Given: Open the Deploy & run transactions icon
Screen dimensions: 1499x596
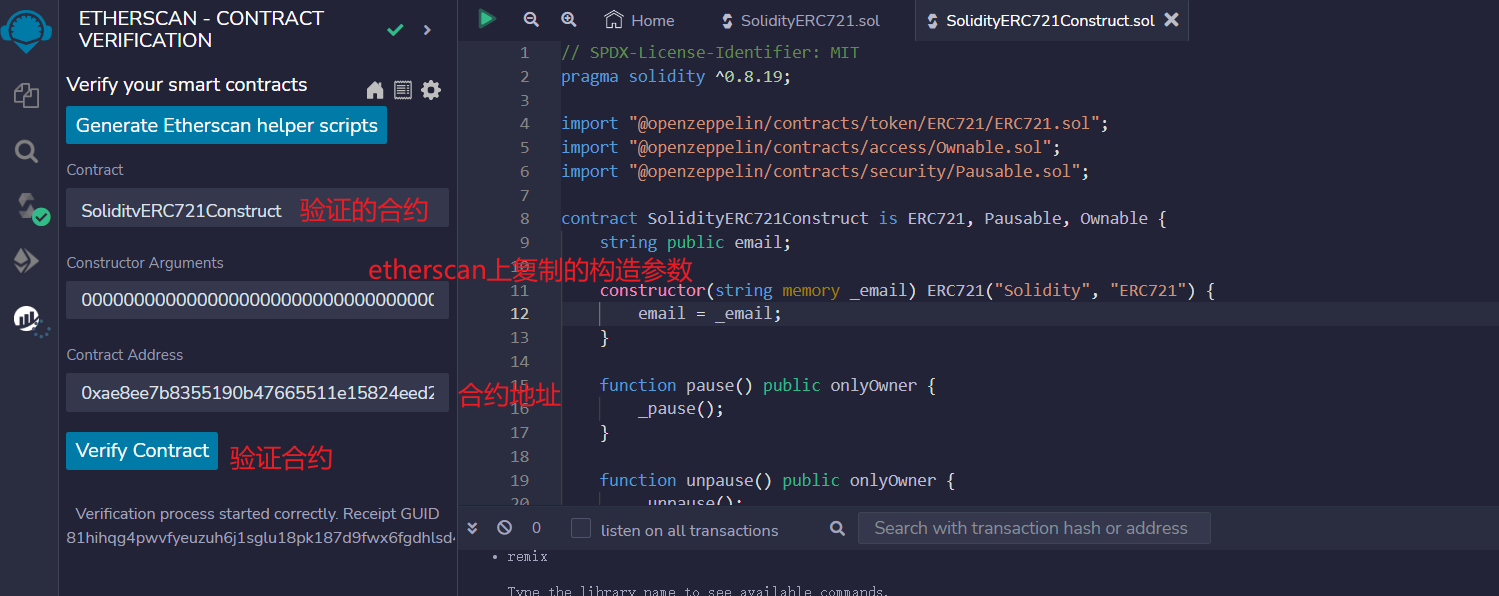Looking at the screenshot, I should click(27, 261).
